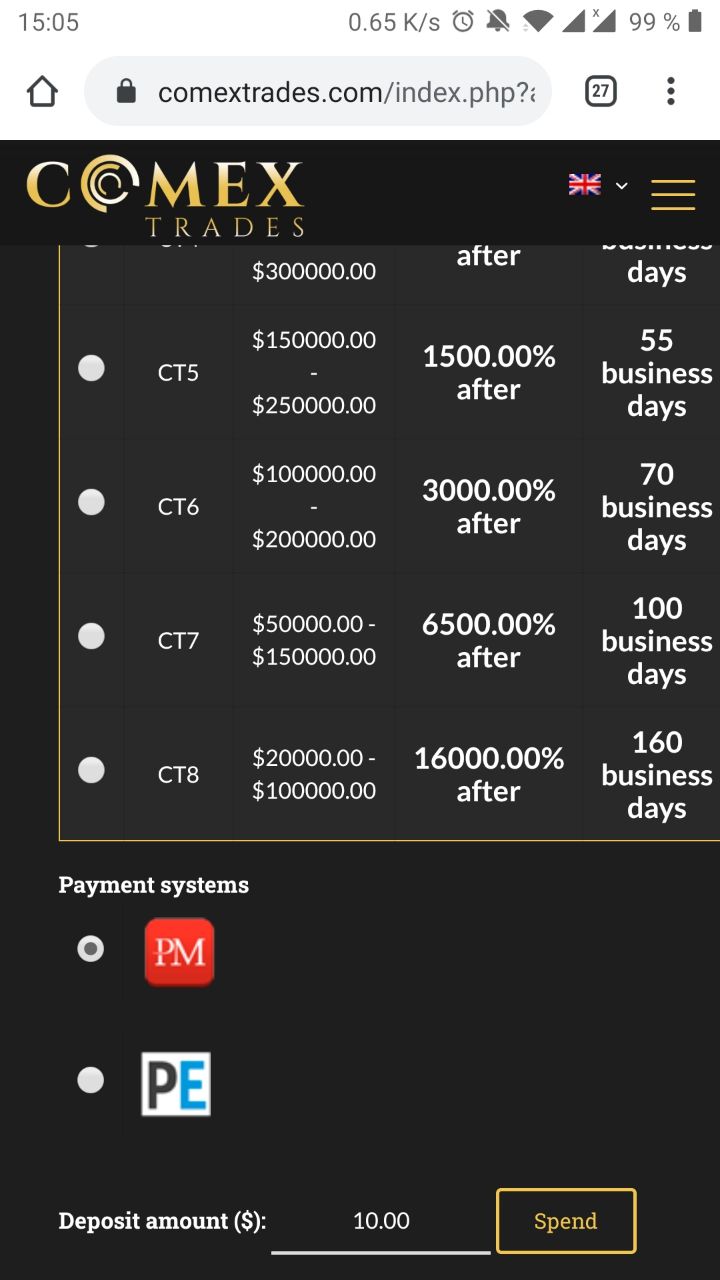Tap the secure padlock icon in address bar

126,92
